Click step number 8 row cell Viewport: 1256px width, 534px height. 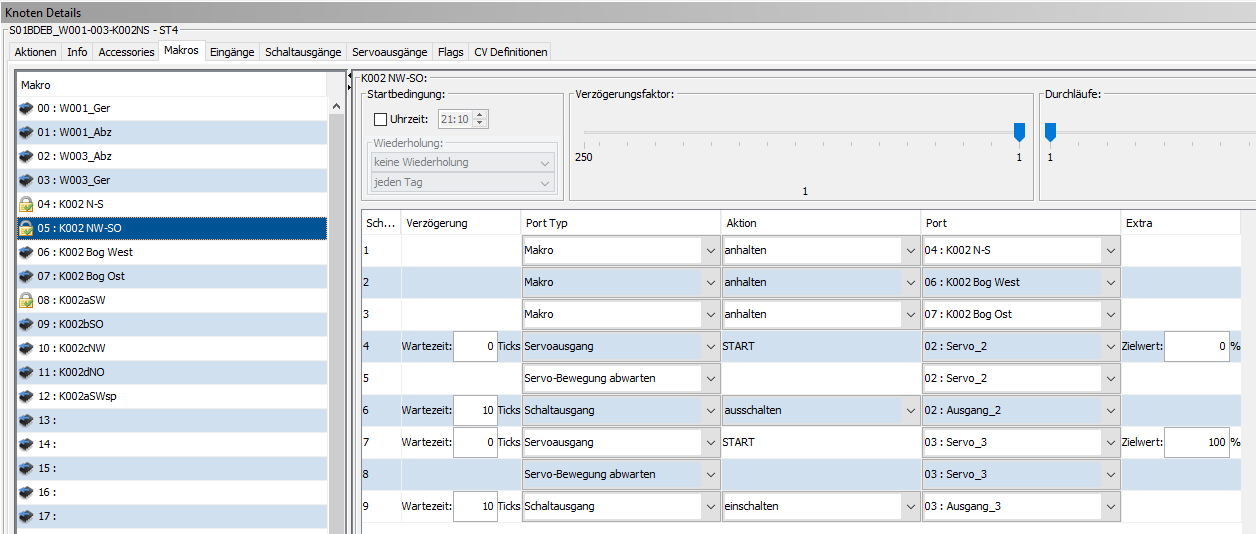(381, 474)
